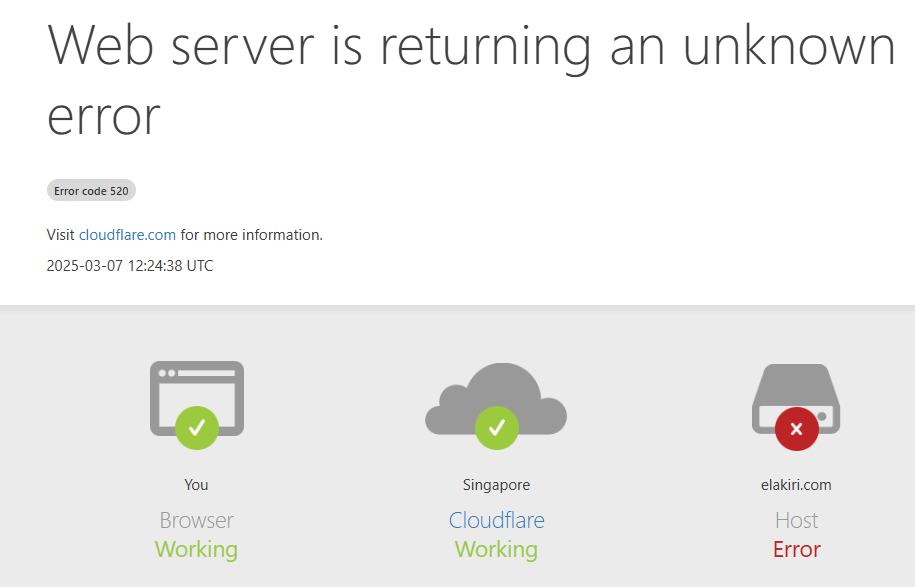Click the red Error status text
Screen dimensions: 915x587
coord(797,549)
